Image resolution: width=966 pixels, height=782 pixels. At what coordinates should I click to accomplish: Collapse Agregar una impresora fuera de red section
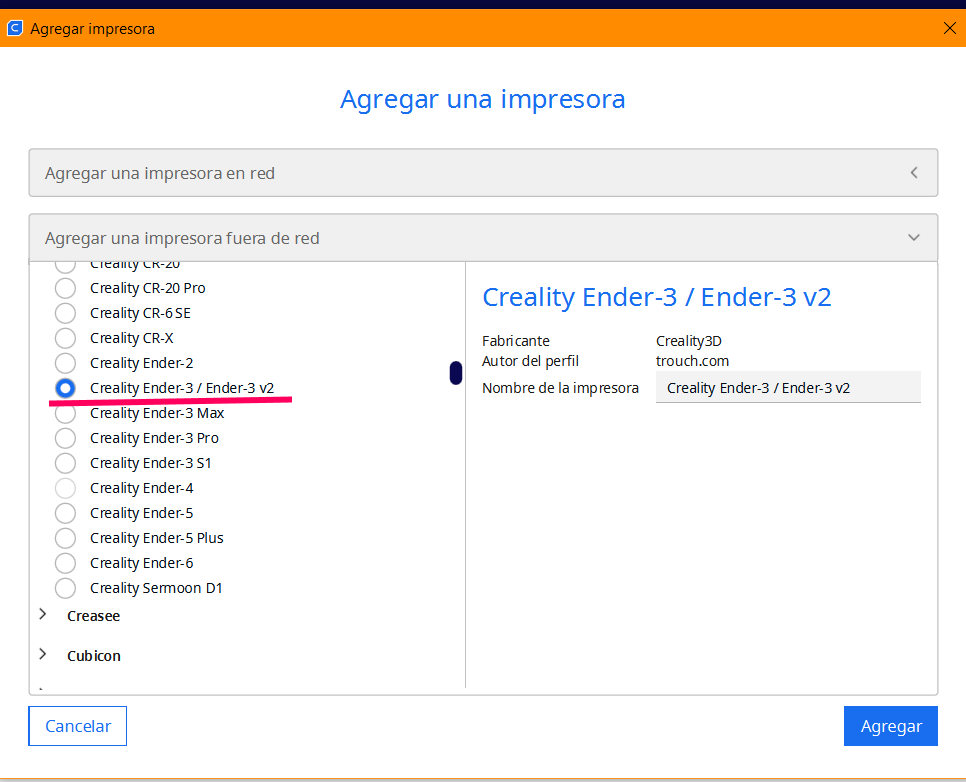(x=483, y=238)
